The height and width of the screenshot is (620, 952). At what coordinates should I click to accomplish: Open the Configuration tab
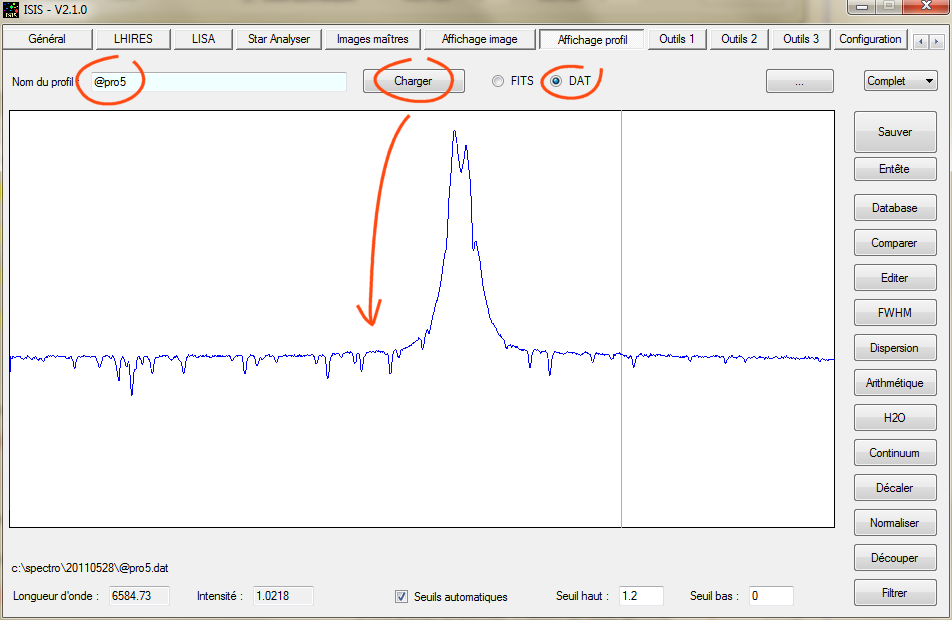pos(869,39)
